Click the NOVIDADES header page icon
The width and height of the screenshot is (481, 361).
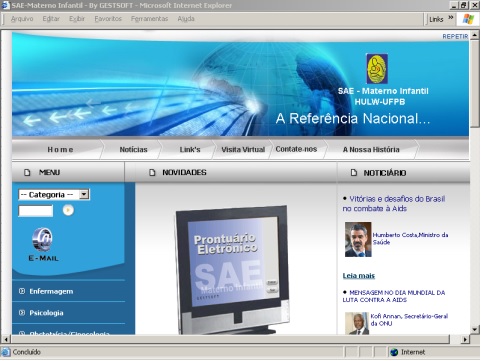pyautogui.click(x=152, y=172)
